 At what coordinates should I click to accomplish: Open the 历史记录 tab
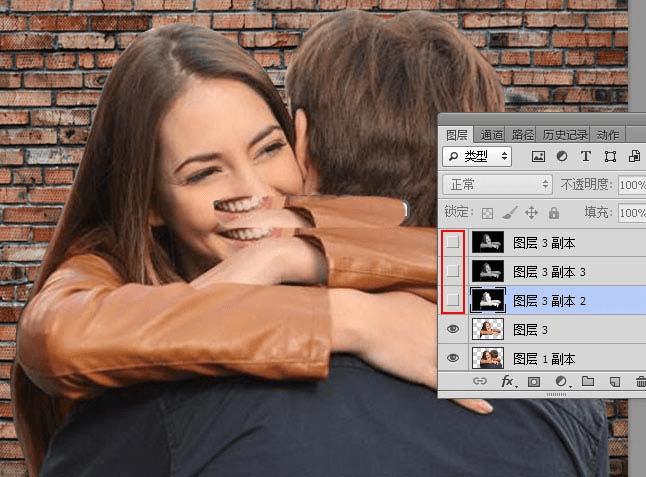tap(564, 135)
